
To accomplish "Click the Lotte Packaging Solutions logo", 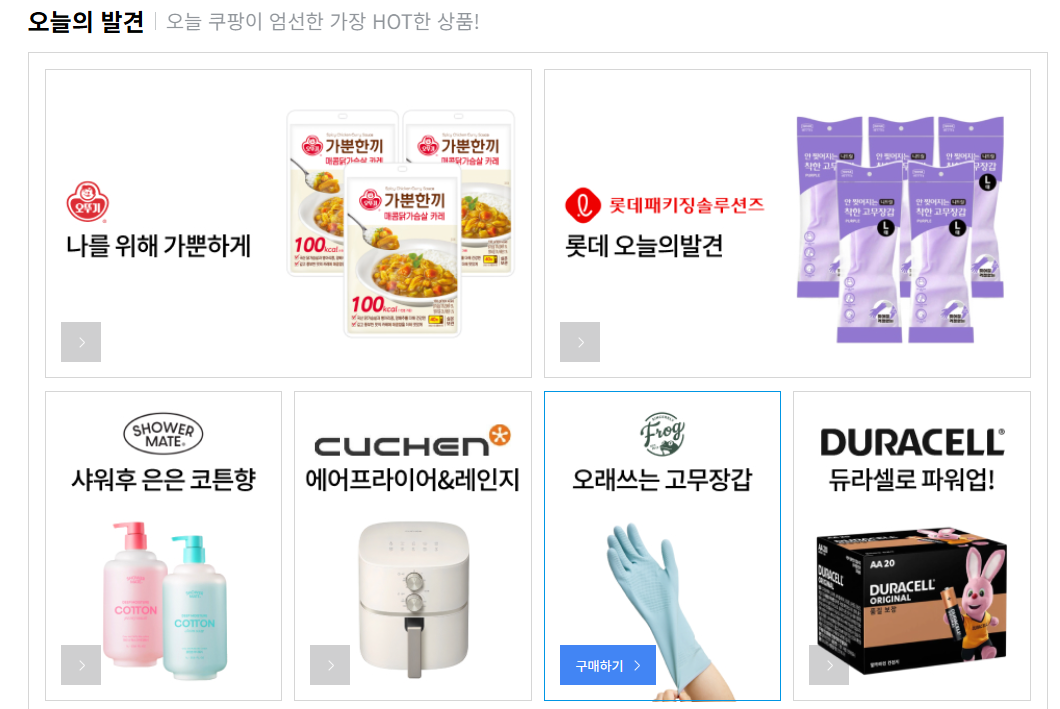I will (665, 205).
